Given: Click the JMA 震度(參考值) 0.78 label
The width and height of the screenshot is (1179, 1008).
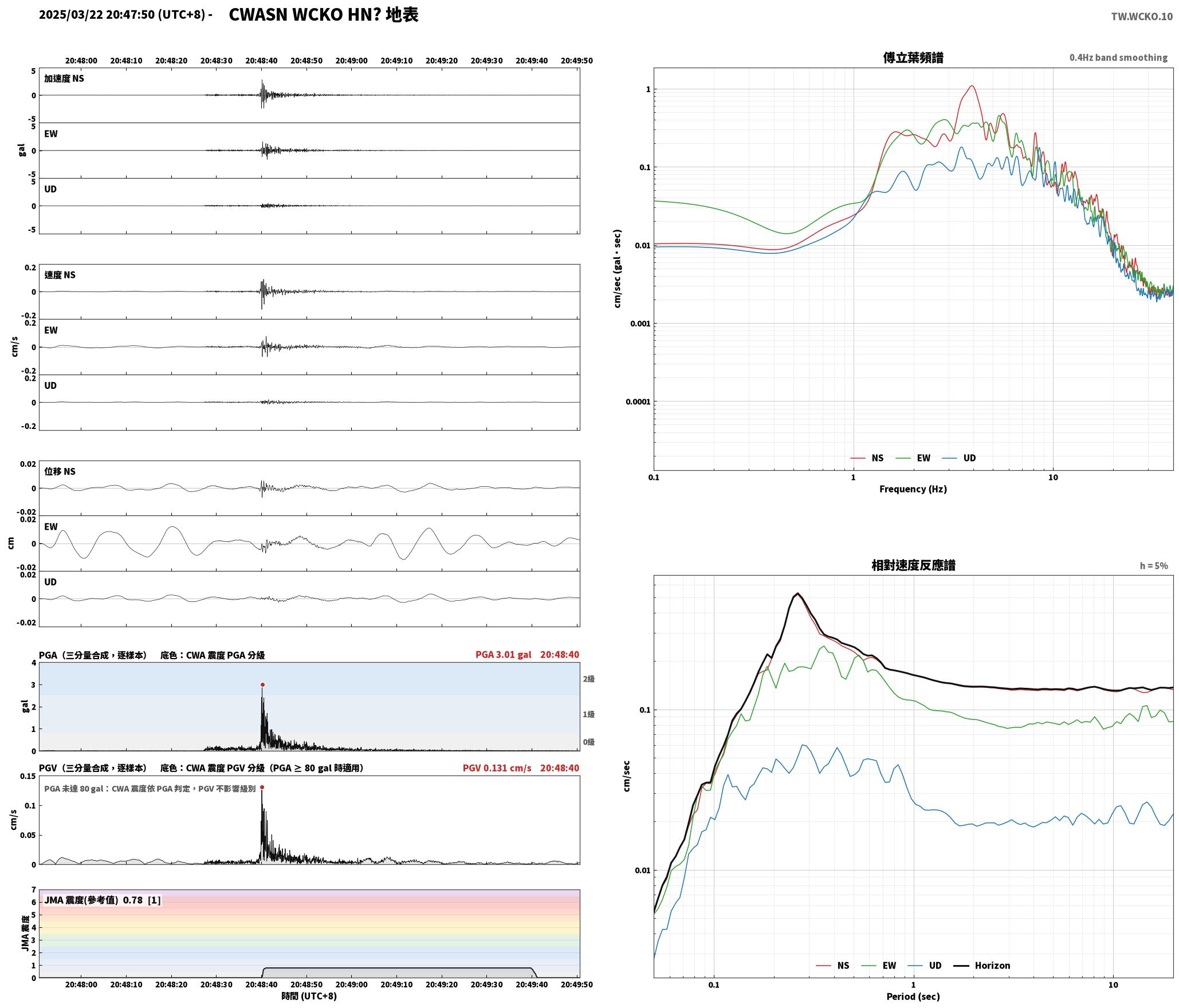Looking at the screenshot, I should pyautogui.click(x=93, y=900).
